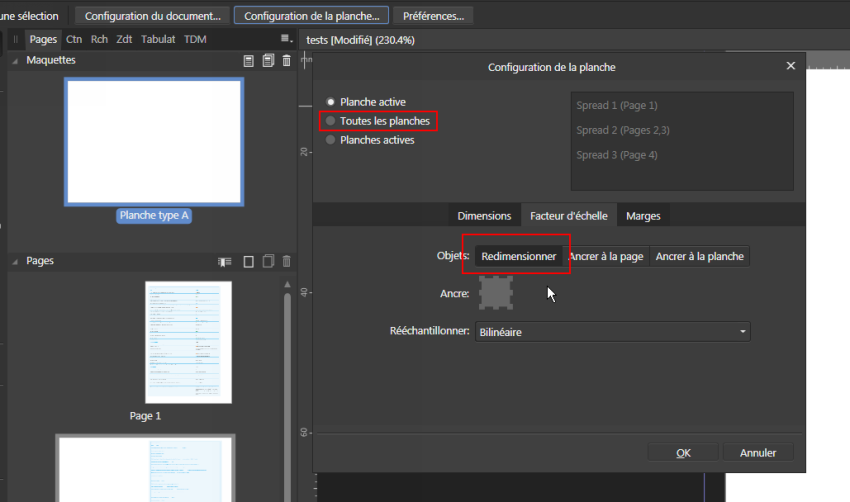The width and height of the screenshot is (850, 502).
Task: Collapse the Maquettes section
Action: click(16, 61)
